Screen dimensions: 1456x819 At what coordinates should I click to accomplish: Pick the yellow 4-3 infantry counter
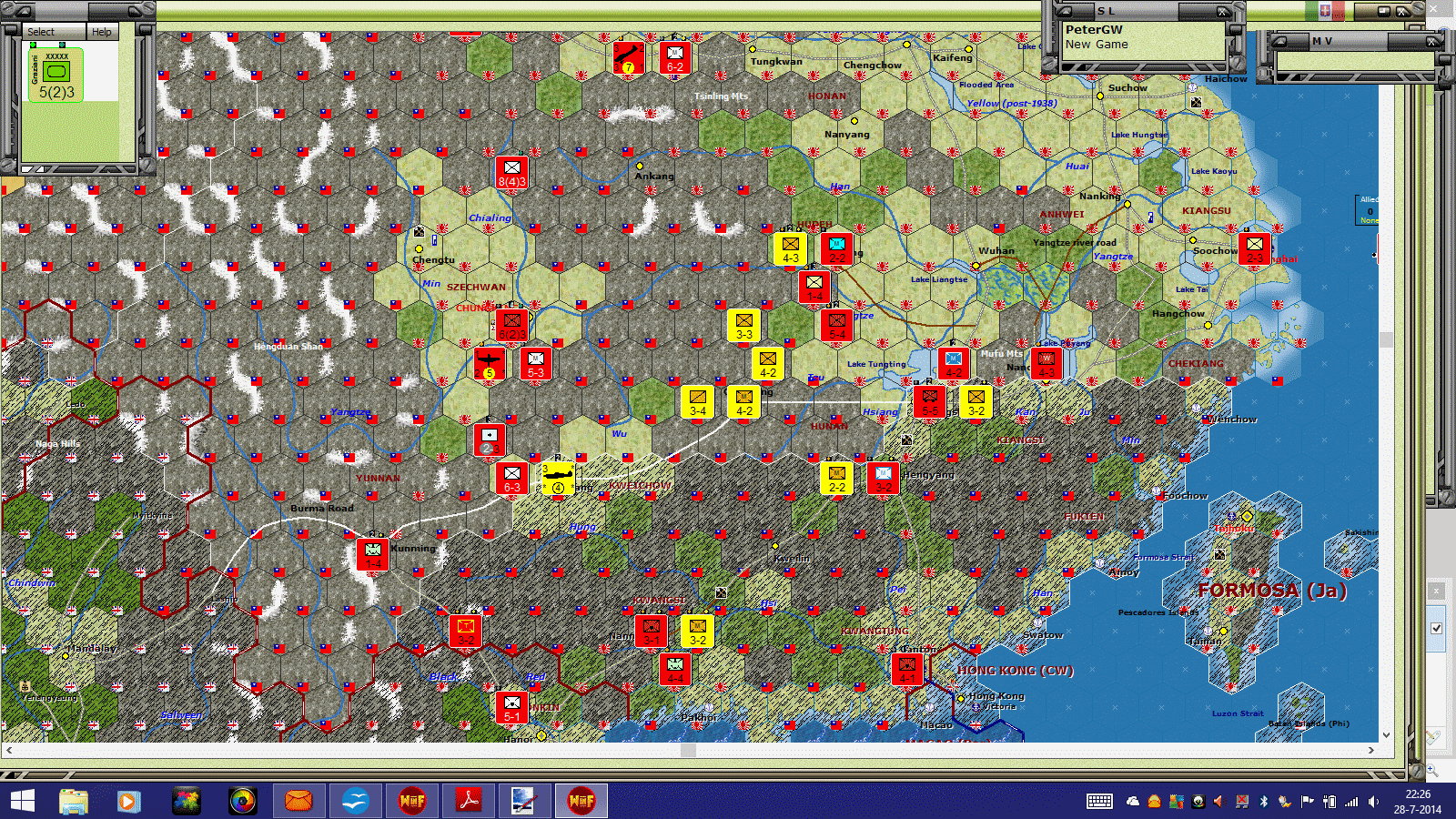(x=790, y=248)
